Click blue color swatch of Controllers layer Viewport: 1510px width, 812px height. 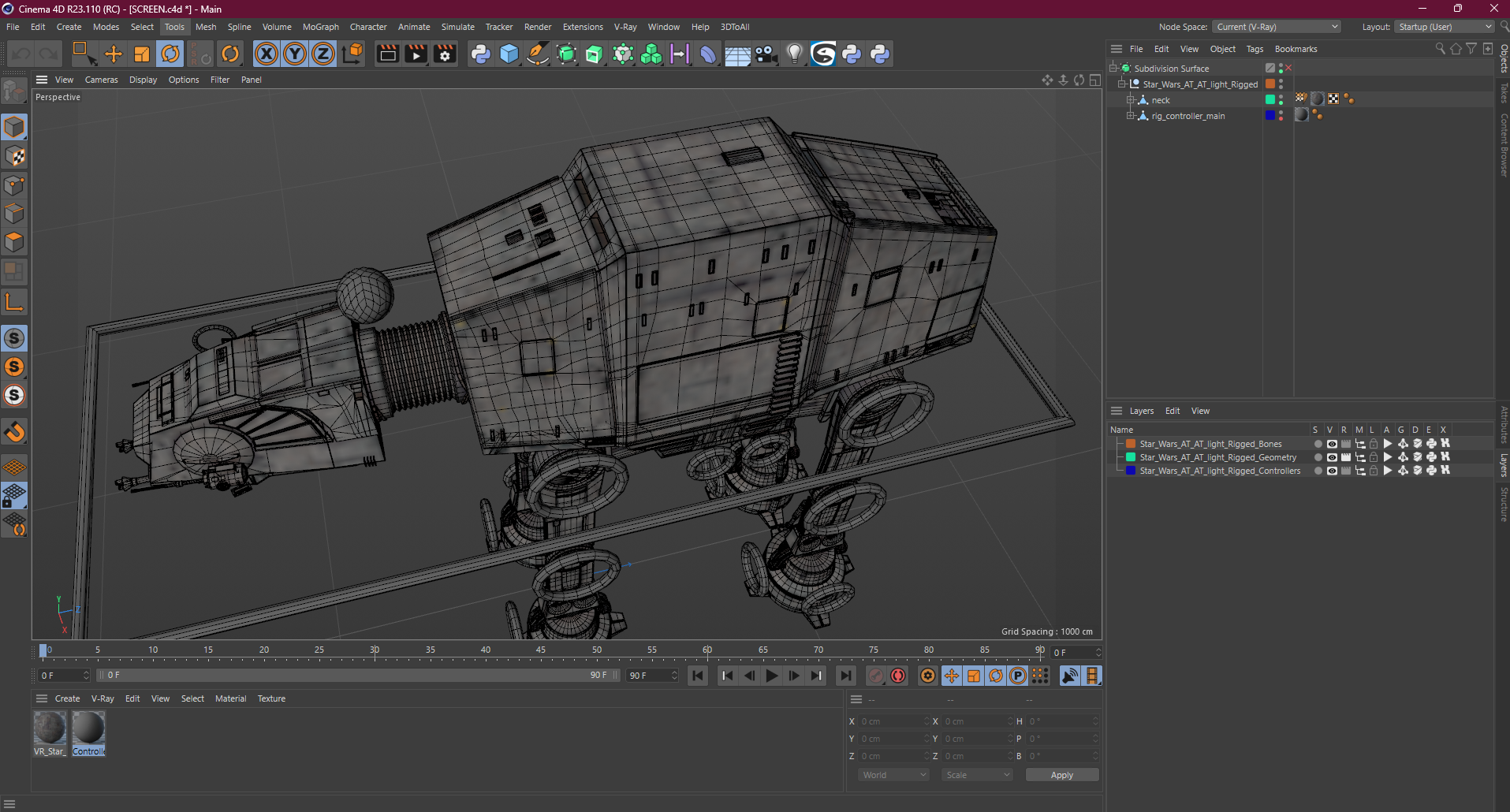coord(1130,471)
